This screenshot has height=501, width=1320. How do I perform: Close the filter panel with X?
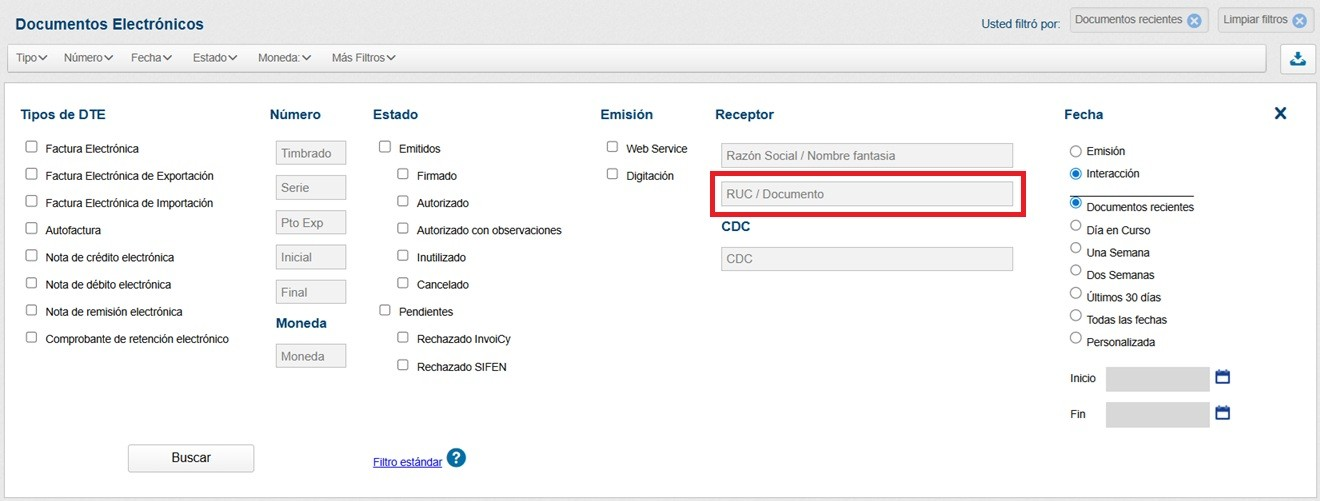tap(1280, 114)
